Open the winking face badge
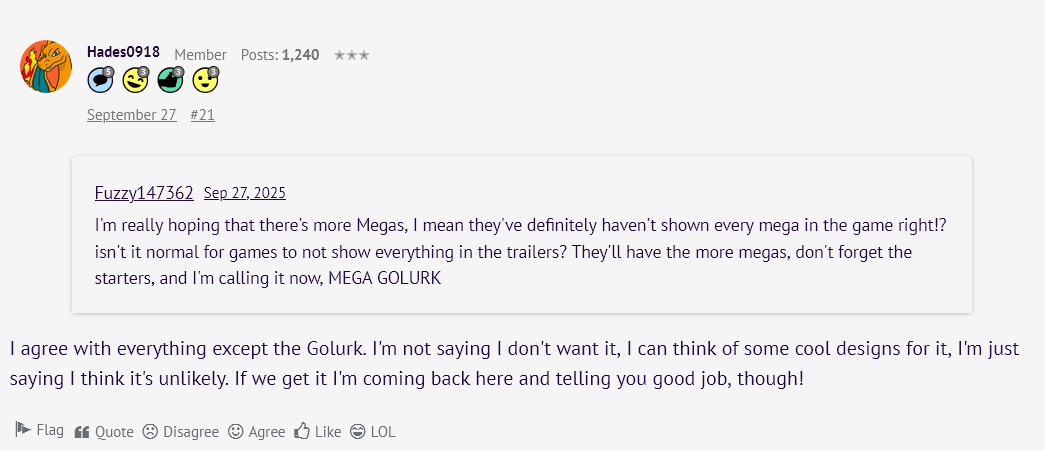The image size is (1045, 451). click(135, 80)
